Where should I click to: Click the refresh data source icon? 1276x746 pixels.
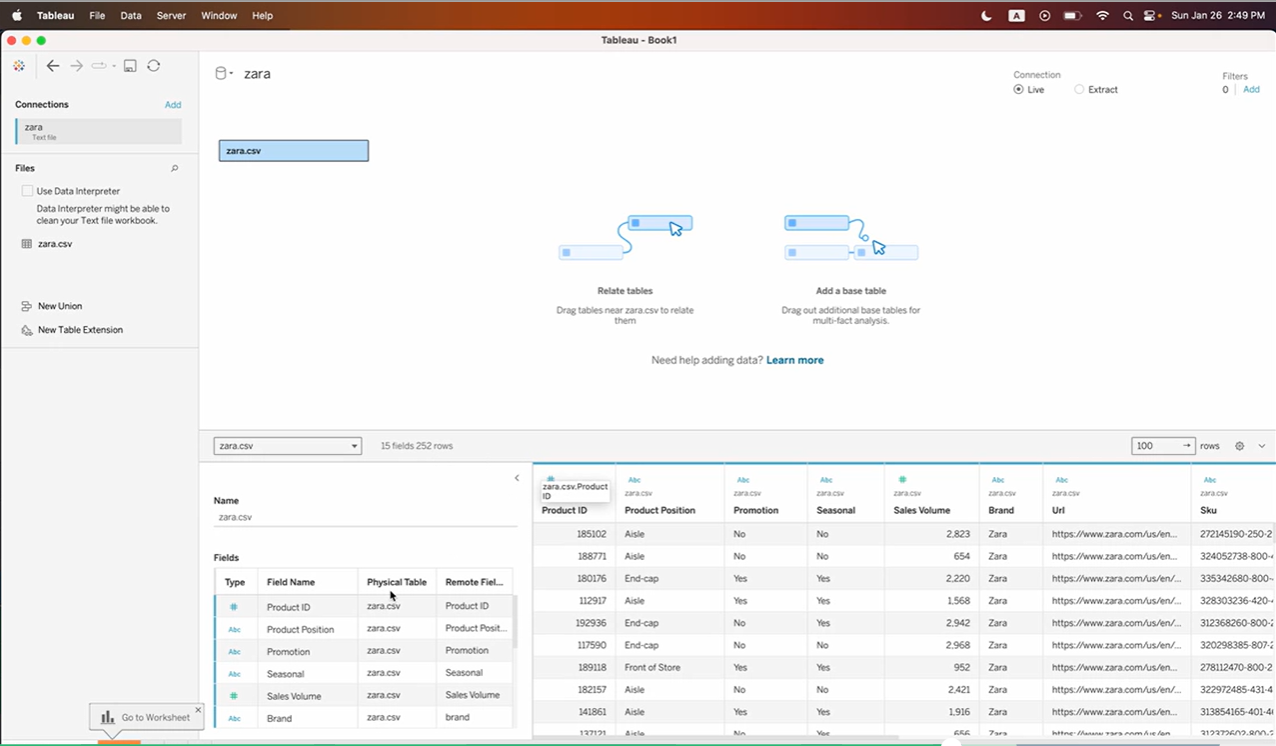pos(154,66)
